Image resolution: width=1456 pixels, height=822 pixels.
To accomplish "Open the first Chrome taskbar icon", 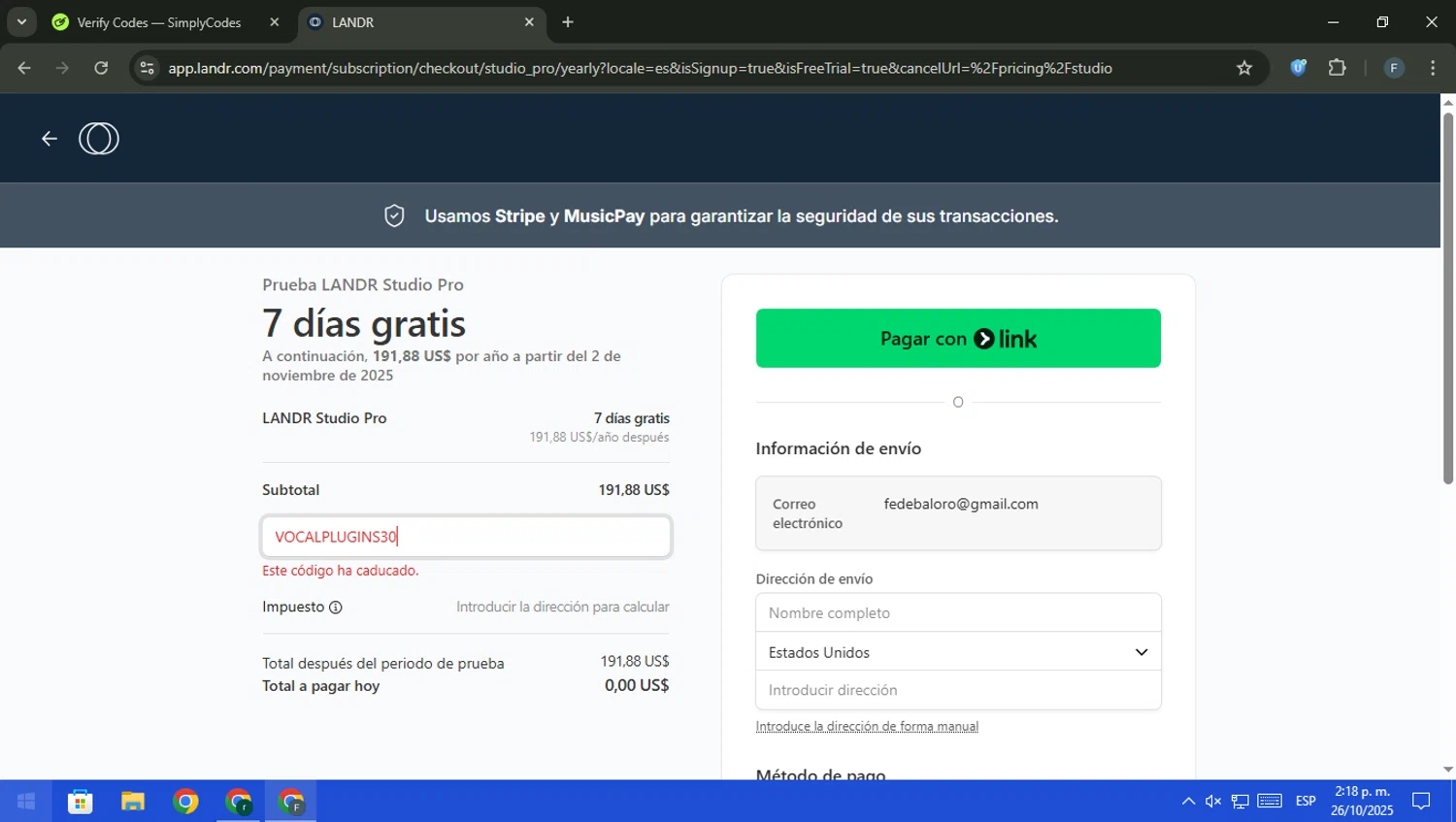I will coord(186,801).
